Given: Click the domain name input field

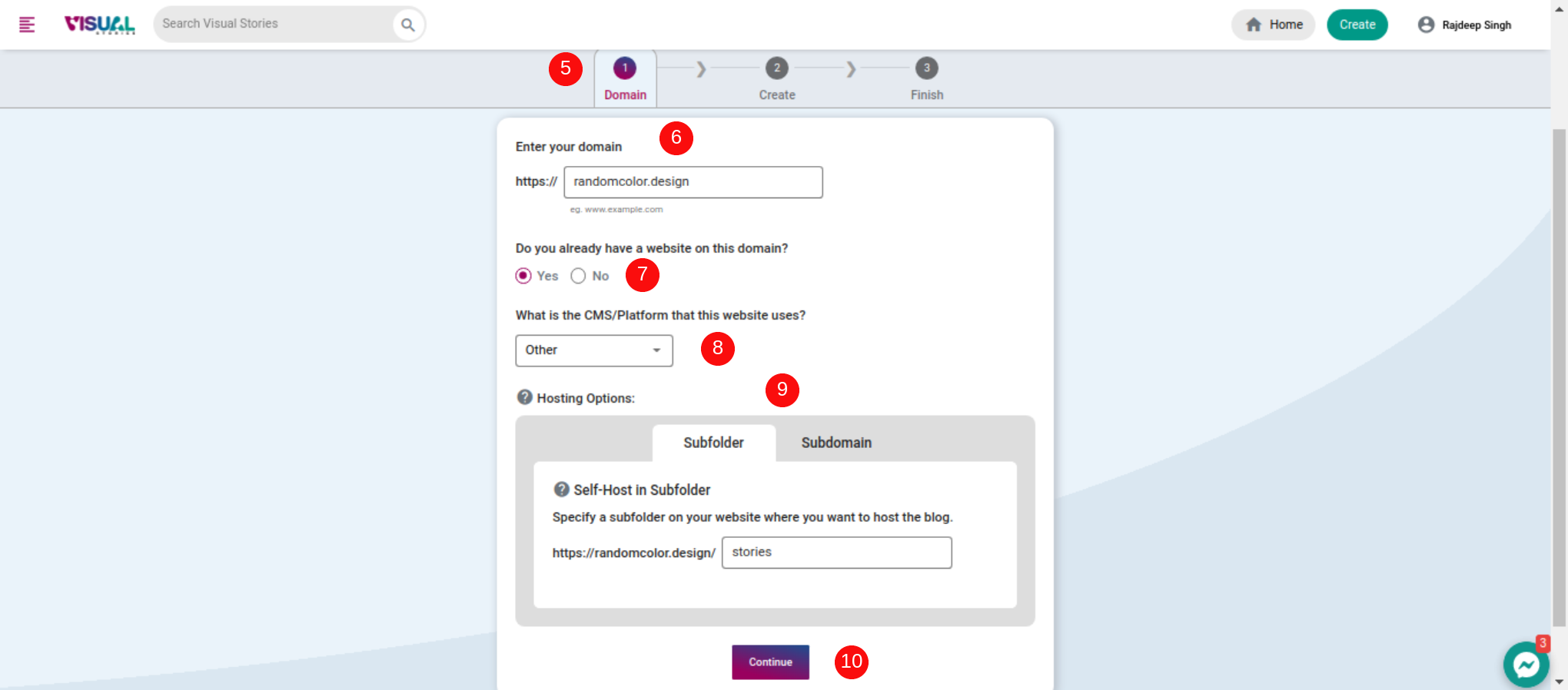Looking at the screenshot, I should coord(693,182).
